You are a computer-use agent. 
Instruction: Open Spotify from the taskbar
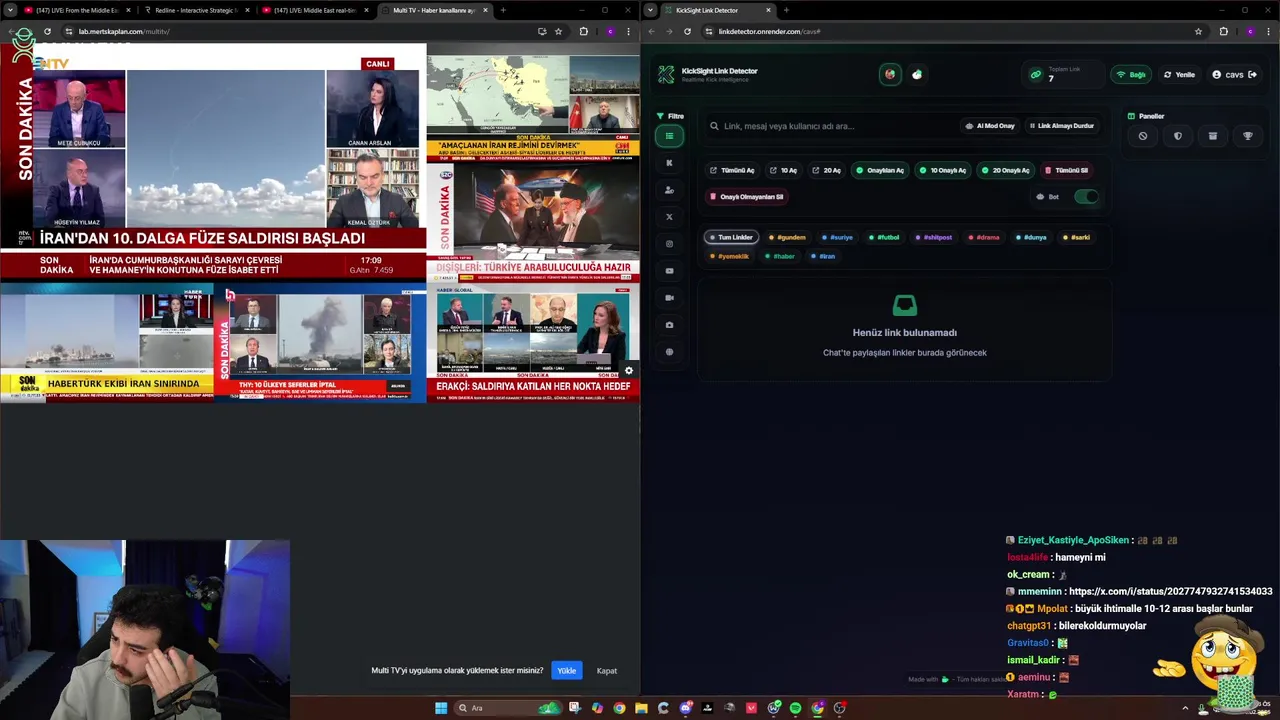795,708
